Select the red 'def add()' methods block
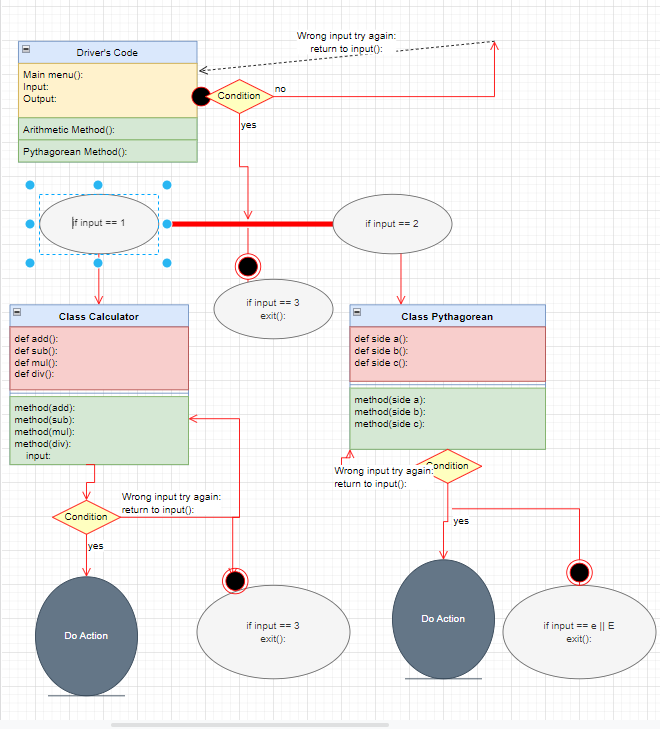Screen dimensions: 660x729 [x=99, y=358]
